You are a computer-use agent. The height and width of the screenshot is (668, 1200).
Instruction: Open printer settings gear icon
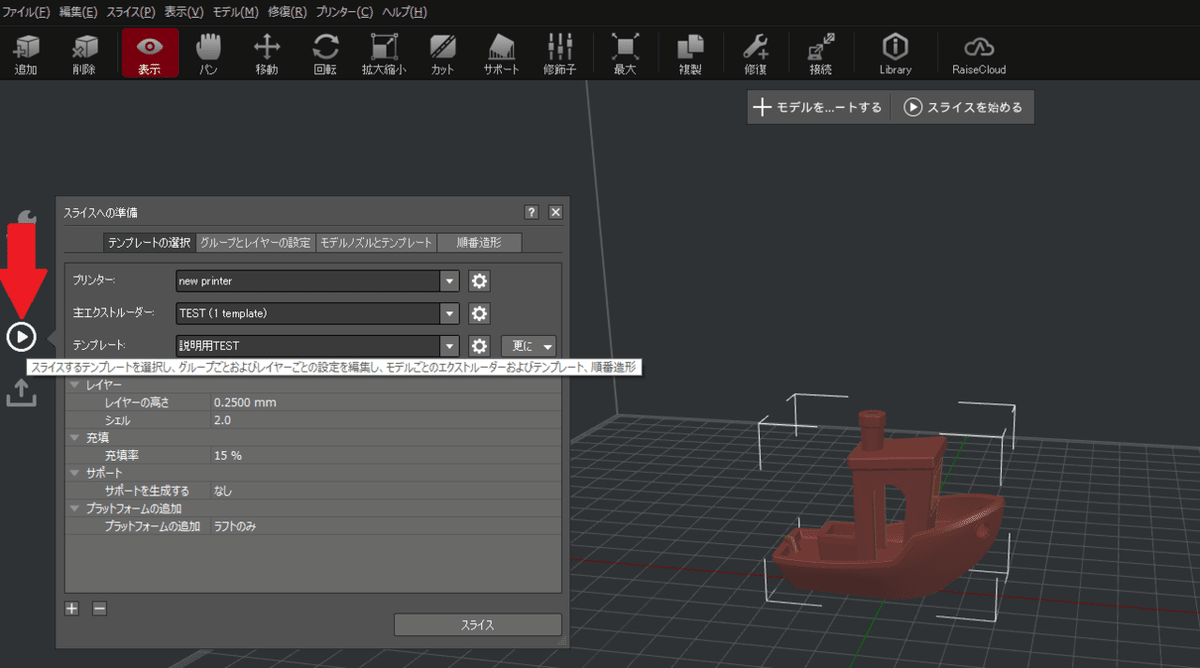coord(480,281)
